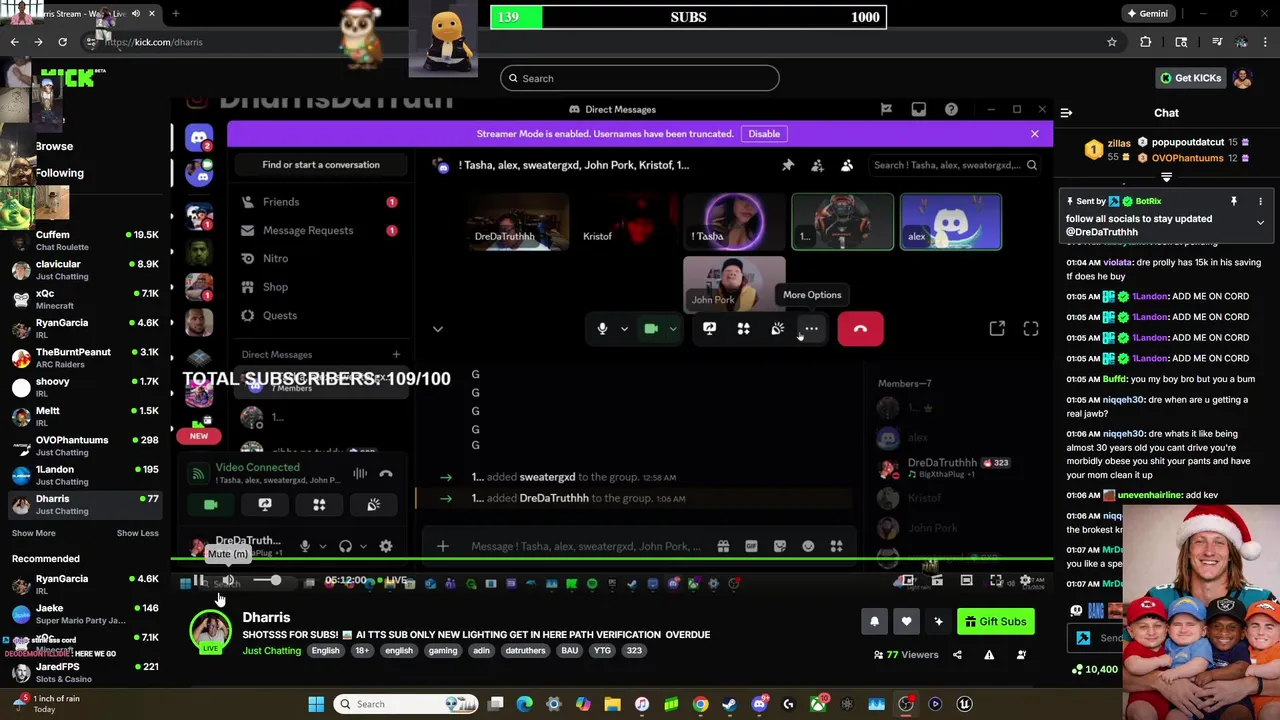Share your screen in the call

pos(709,329)
